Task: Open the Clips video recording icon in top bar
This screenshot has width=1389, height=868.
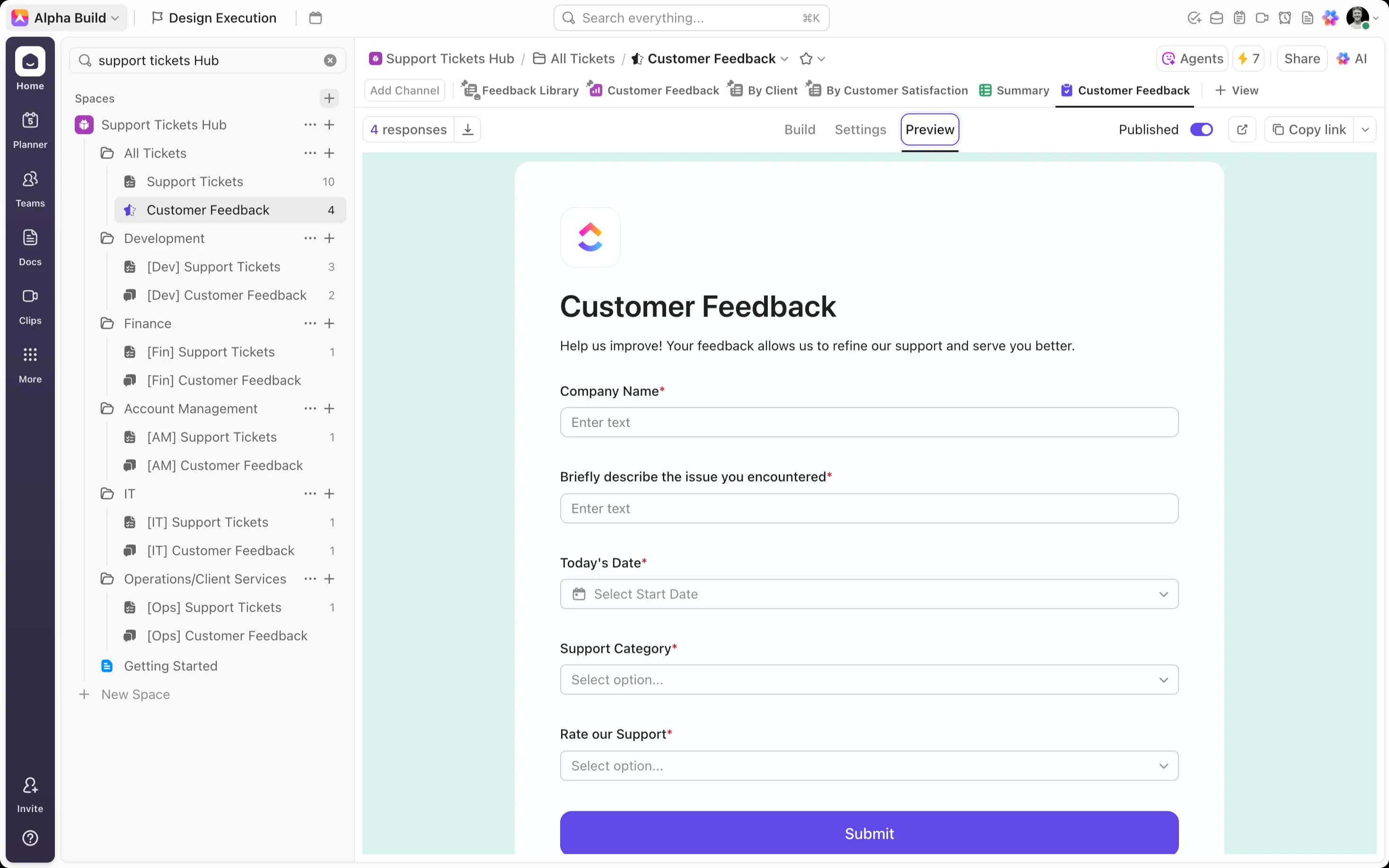Action: pos(1262,18)
